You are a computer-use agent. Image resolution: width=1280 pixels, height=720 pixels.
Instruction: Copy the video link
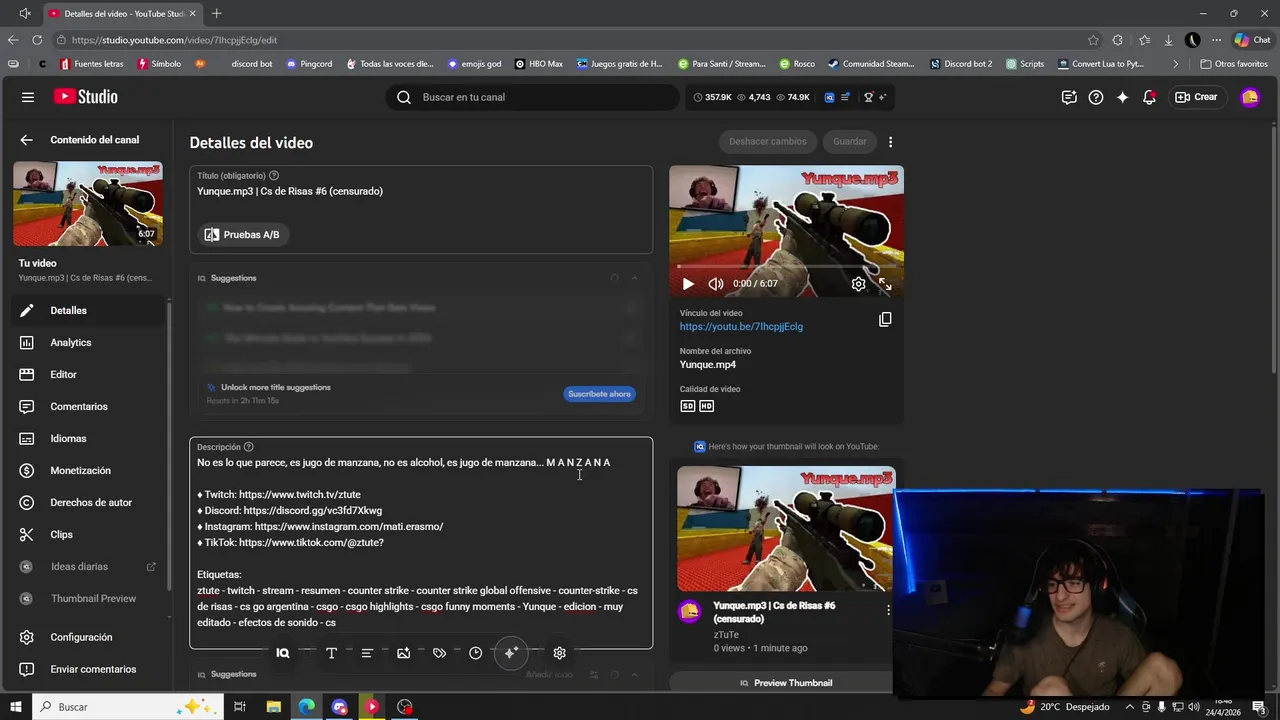pos(885,320)
